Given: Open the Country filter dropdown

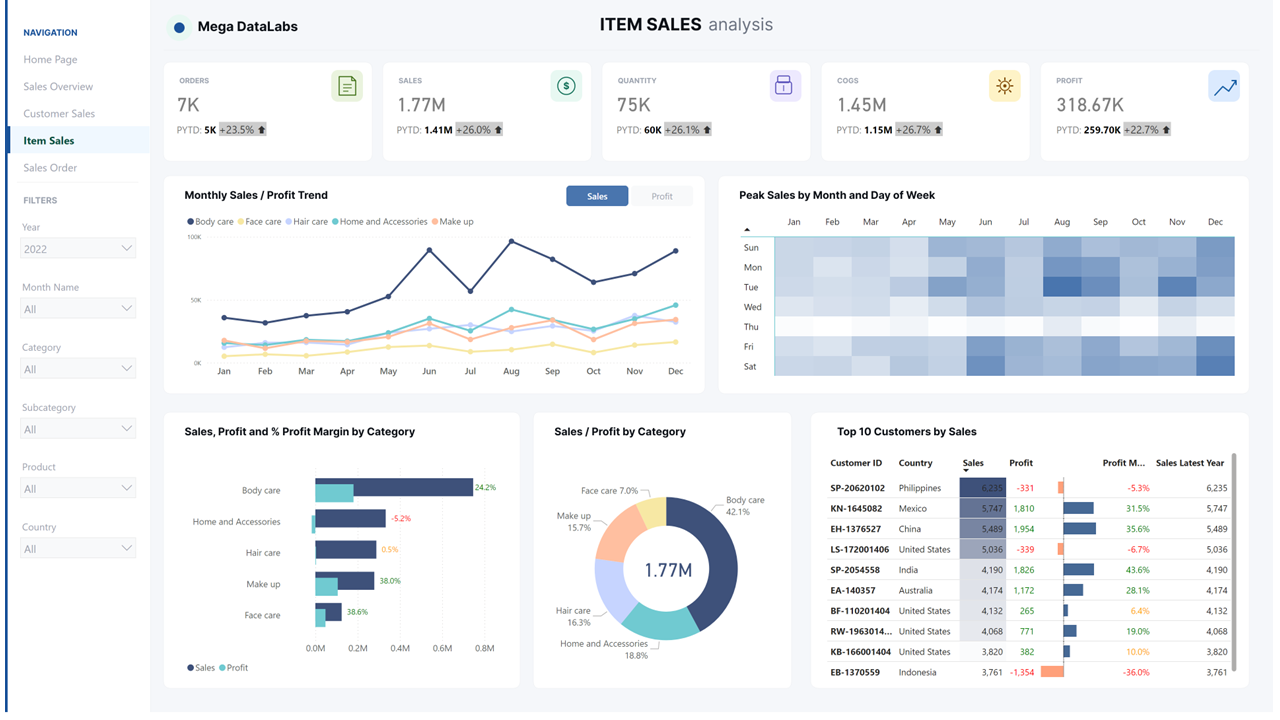Looking at the screenshot, I should point(78,547).
